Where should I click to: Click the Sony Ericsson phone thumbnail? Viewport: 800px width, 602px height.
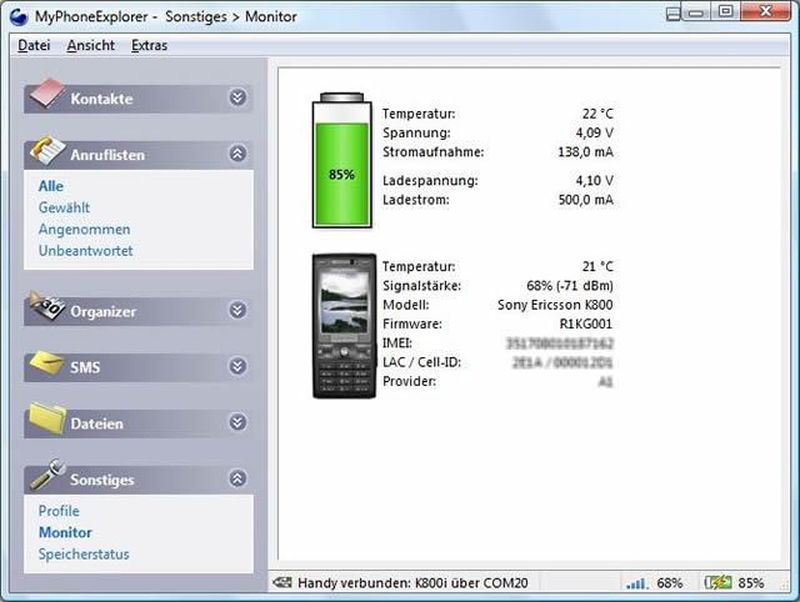tap(344, 326)
